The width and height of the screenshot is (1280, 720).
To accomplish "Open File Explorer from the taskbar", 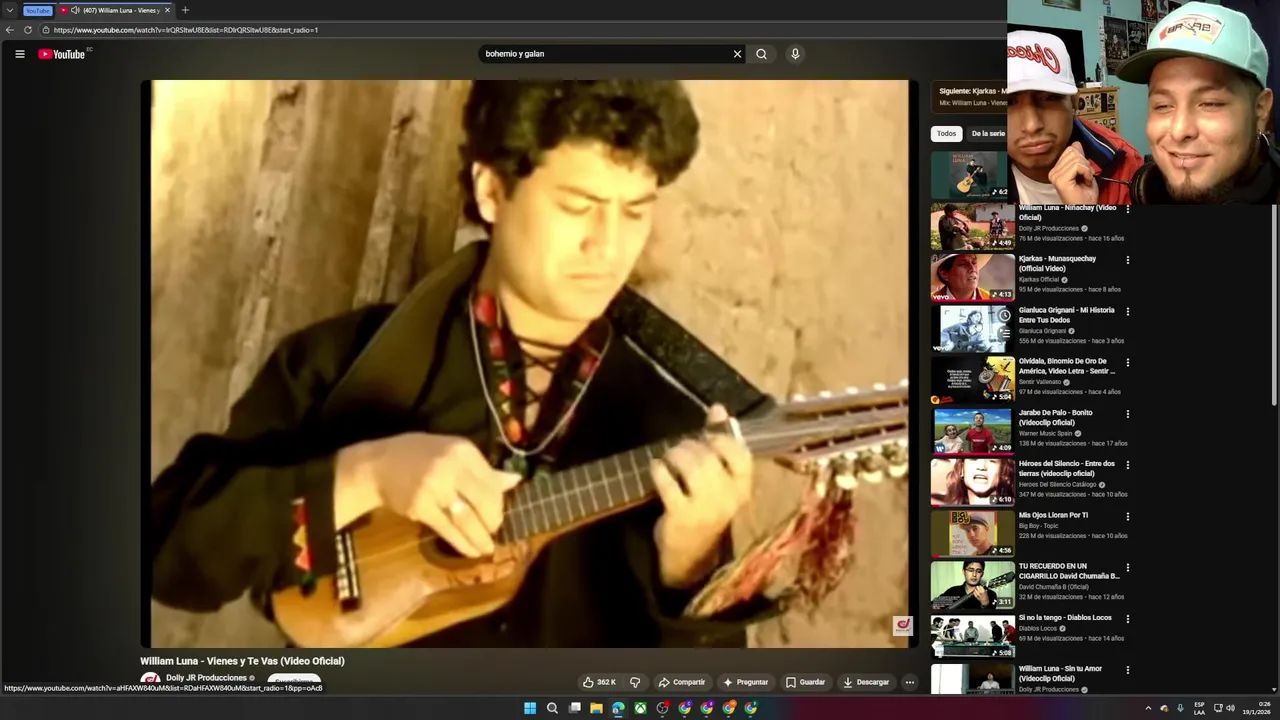I will coord(596,708).
